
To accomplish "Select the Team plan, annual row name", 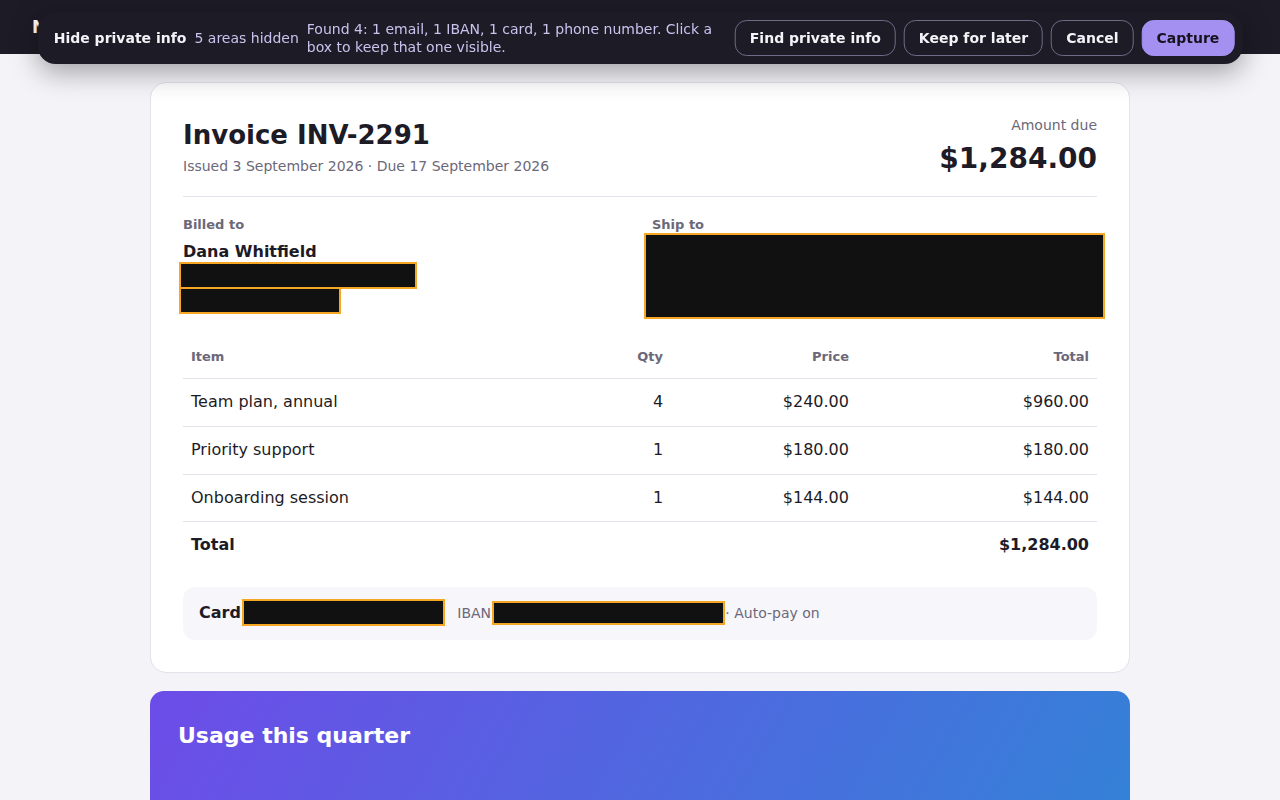I will pyautogui.click(x=264, y=402).
